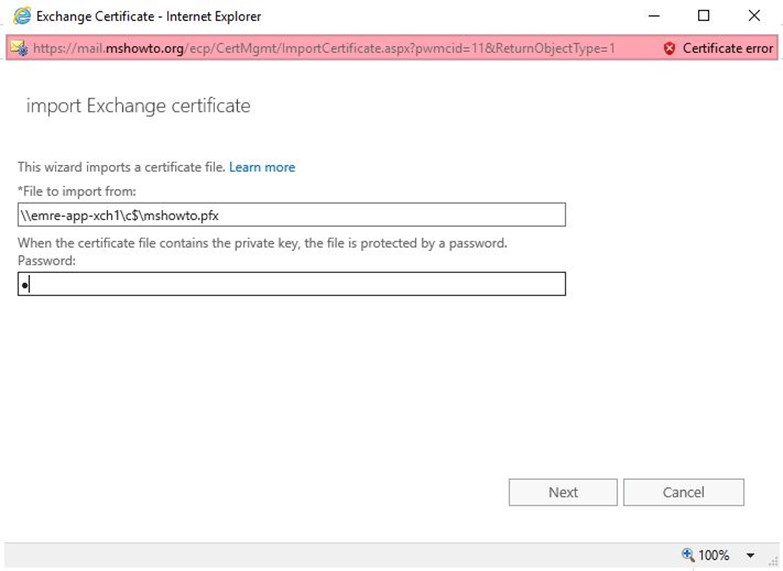Click the import Exchange certificate heading
The height and width of the screenshot is (571, 783).
[x=138, y=106]
